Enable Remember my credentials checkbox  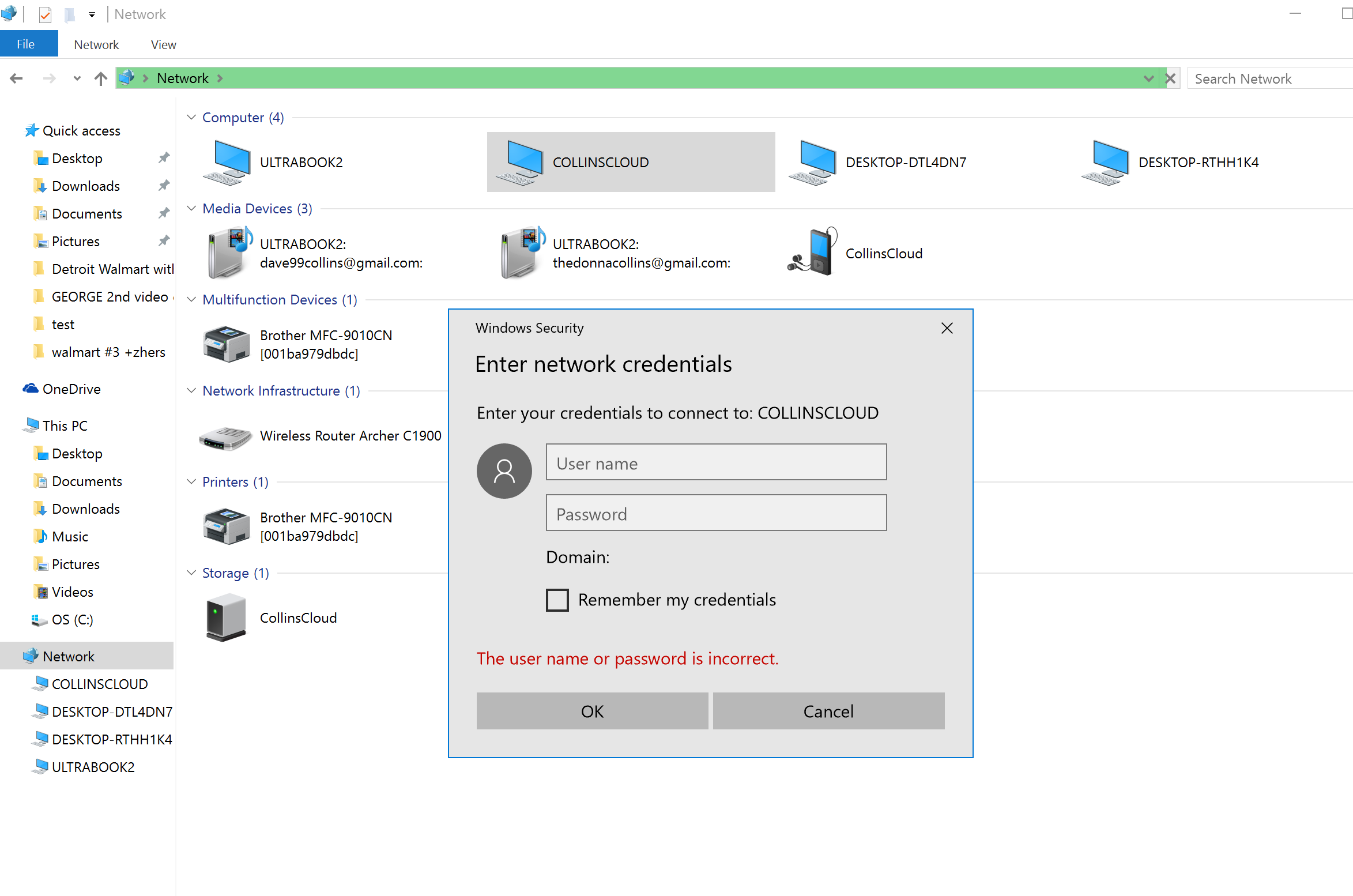click(x=557, y=600)
